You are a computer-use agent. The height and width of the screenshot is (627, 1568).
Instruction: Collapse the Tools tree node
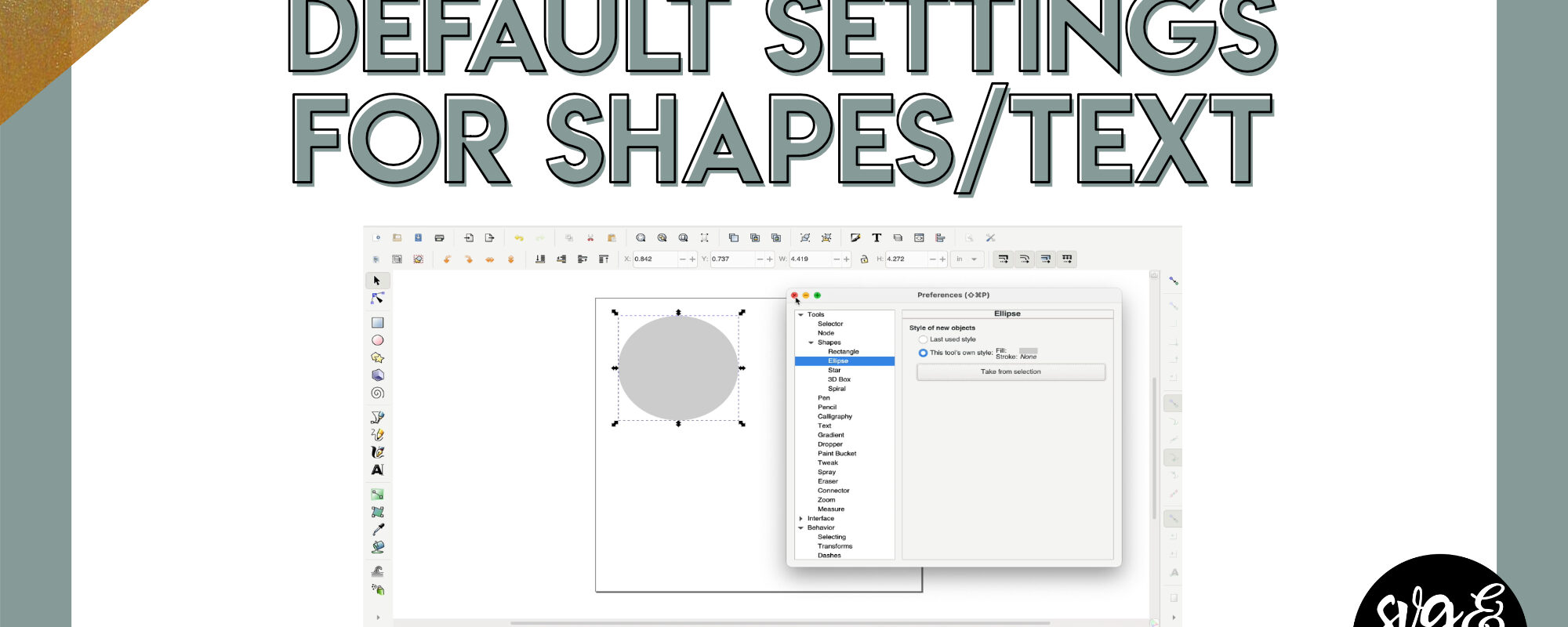point(800,314)
